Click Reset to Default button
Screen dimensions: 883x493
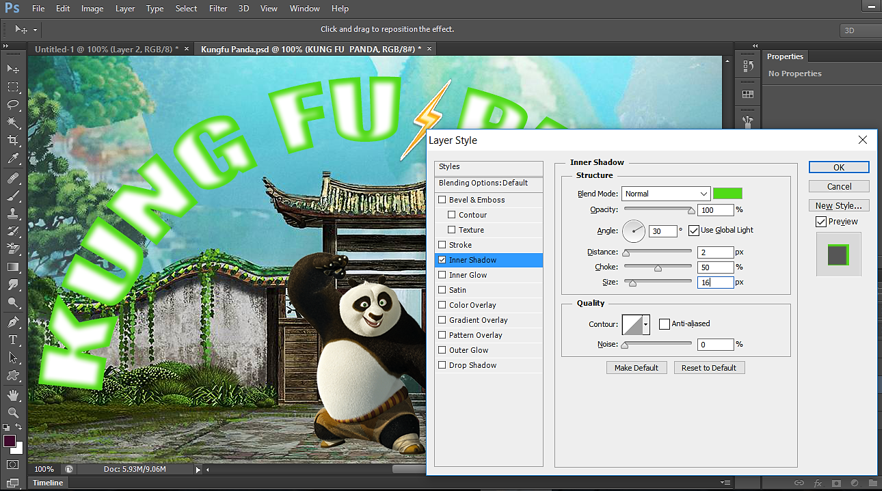(709, 368)
